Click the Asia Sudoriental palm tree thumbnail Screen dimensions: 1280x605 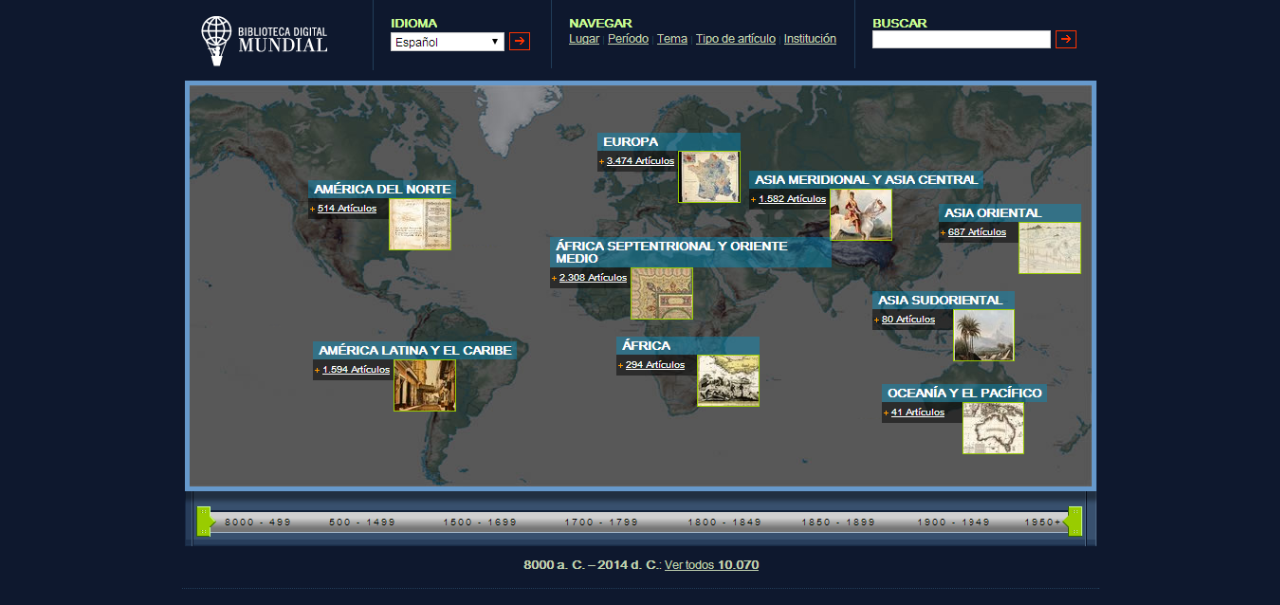[984, 335]
